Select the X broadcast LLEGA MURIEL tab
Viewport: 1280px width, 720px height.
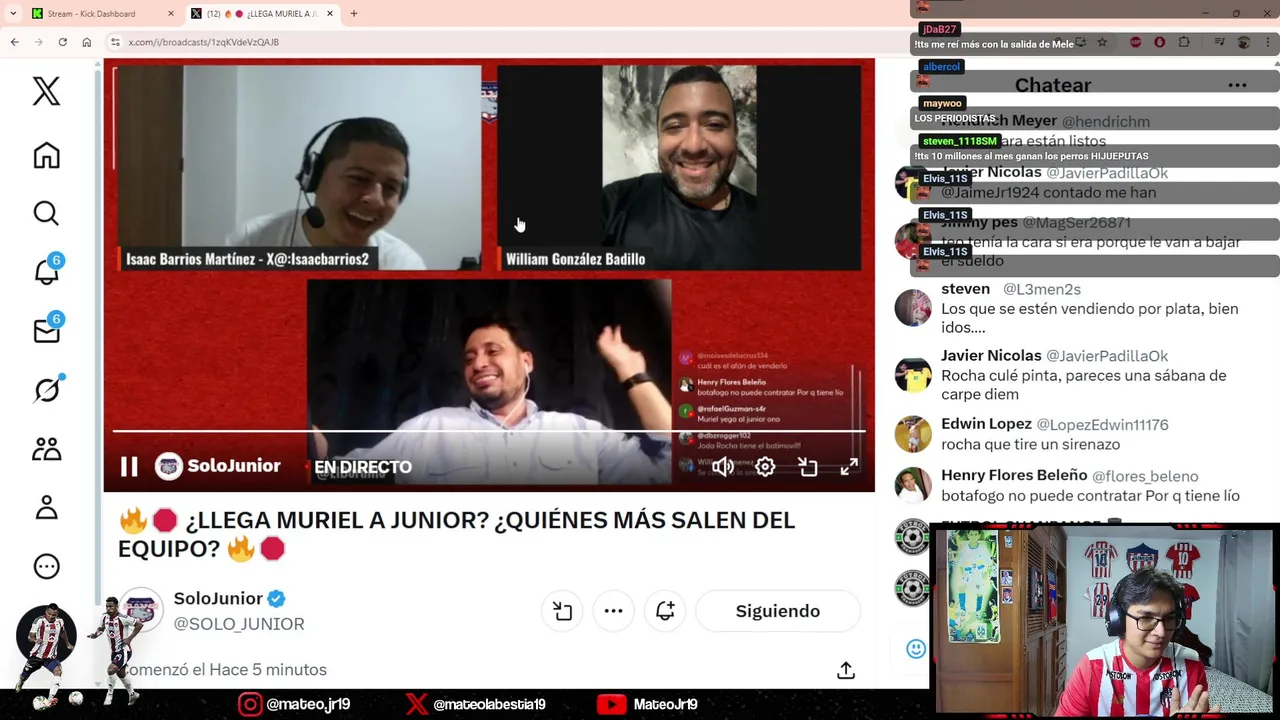(x=264, y=14)
